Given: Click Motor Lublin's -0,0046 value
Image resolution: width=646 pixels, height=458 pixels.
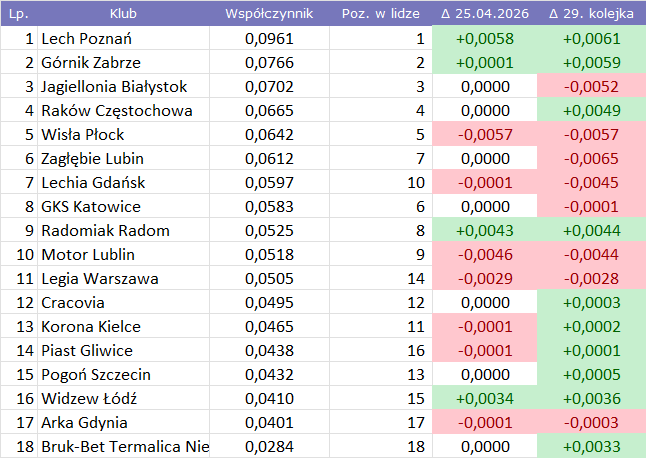Looking at the screenshot, I should coord(484,255).
